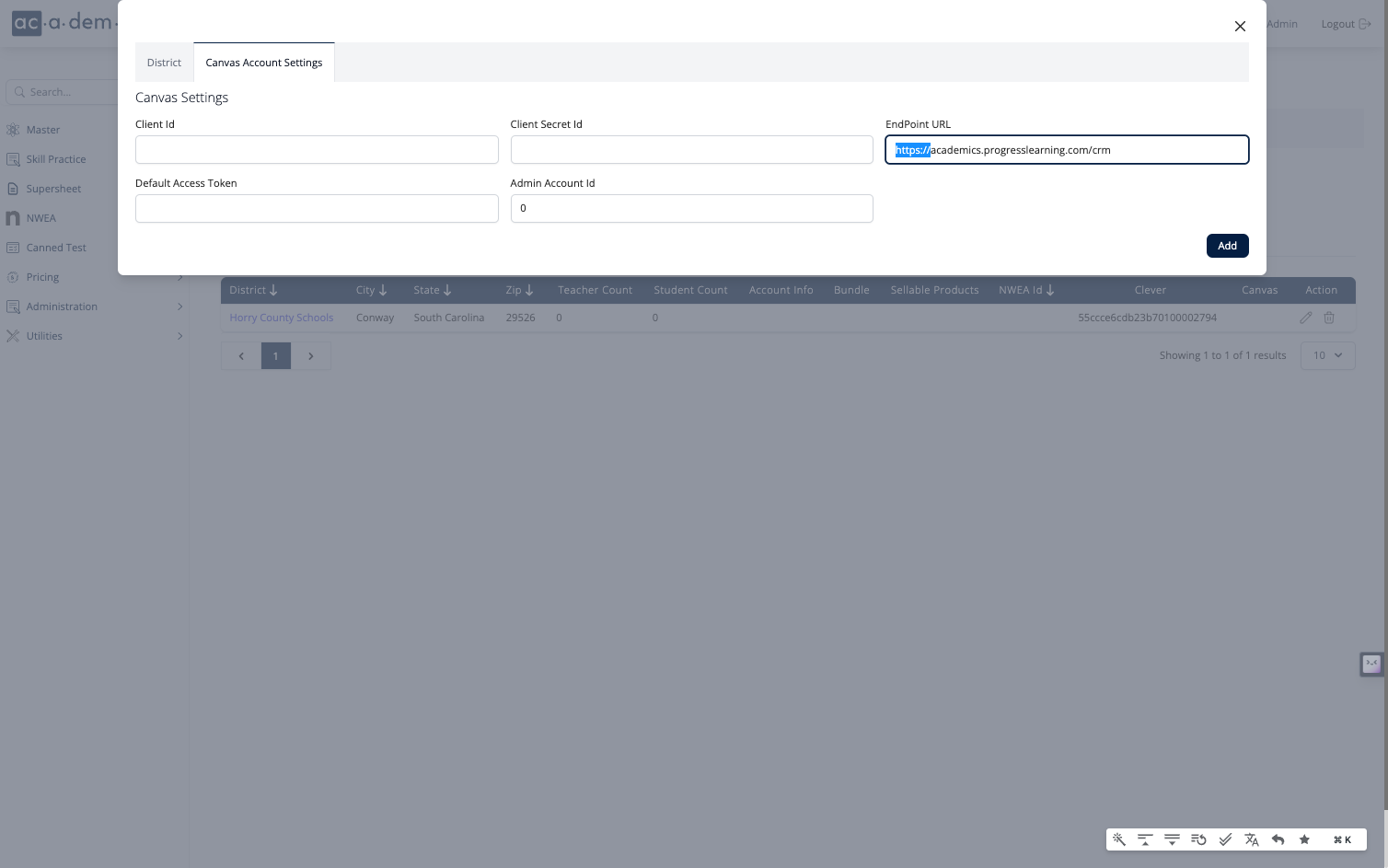Click the Skill Practice sidebar icon
1388x868 pixels.
coord(13,159)
